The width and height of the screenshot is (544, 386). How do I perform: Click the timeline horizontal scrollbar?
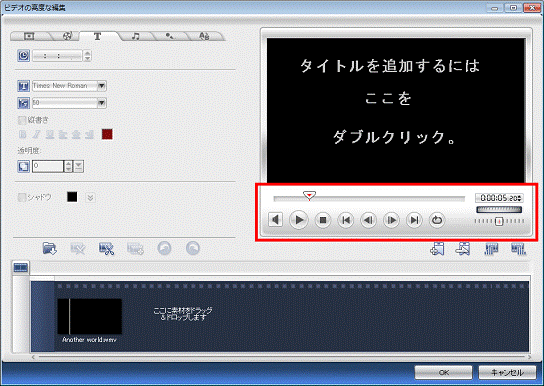pyautogui.click(x=281, y=357)
